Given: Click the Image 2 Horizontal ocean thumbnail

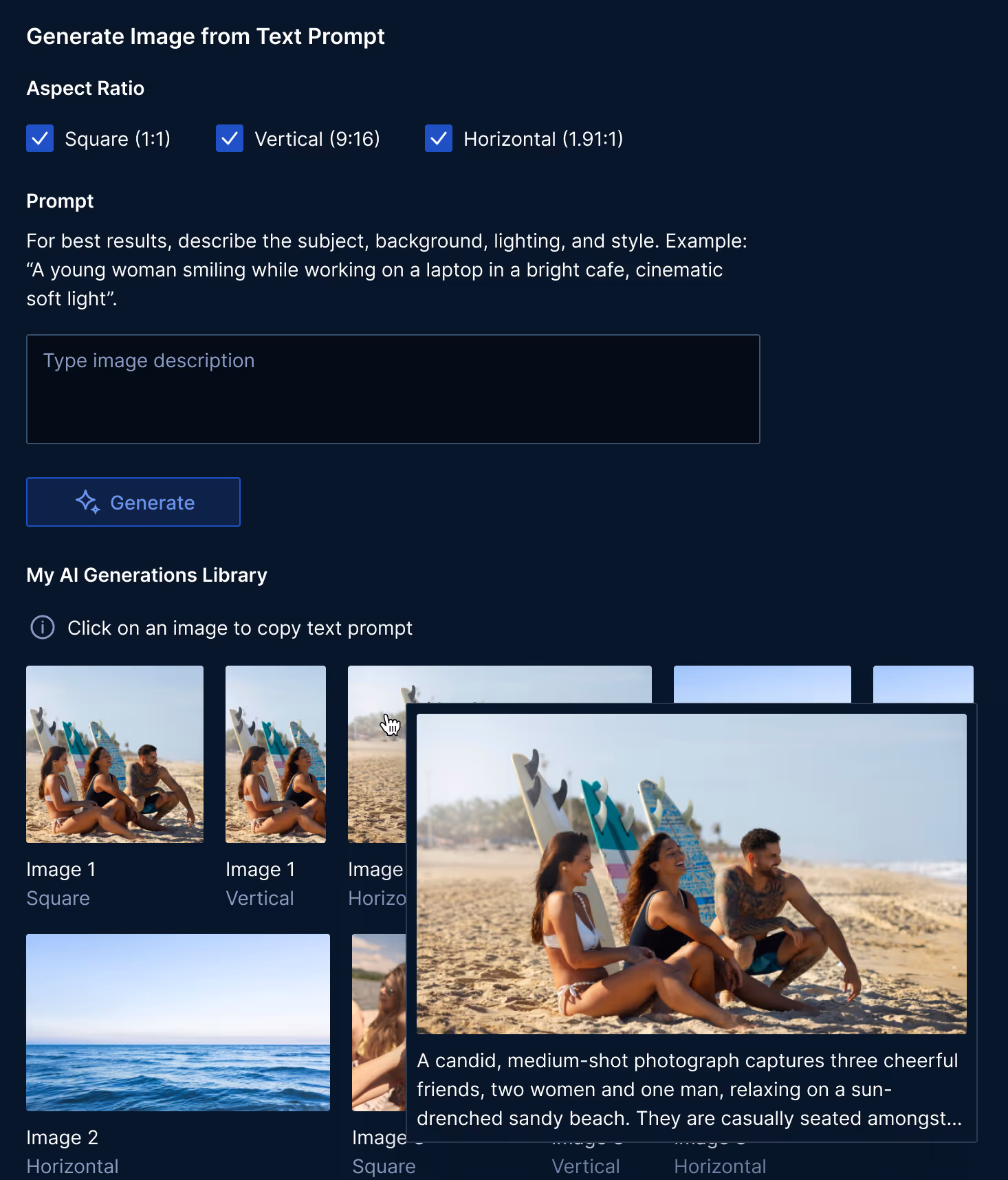Looking at the screenshot, I should point(178,1023).
